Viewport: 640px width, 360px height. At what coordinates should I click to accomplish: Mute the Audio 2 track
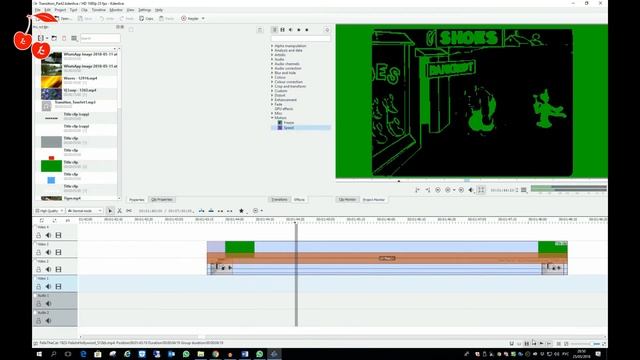[49, 321]
